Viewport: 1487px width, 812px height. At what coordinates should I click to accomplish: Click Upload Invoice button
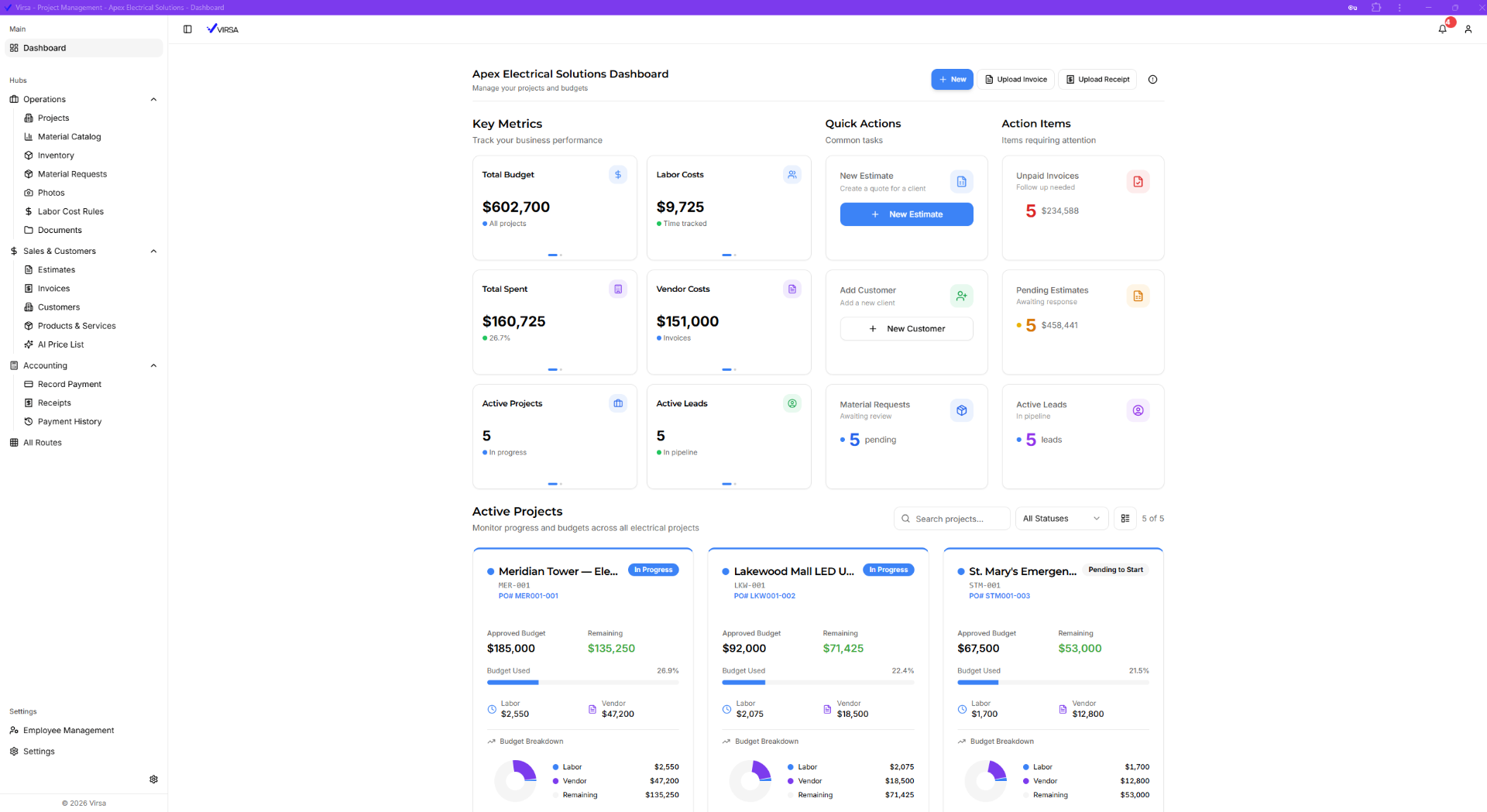coord(1015,80)
